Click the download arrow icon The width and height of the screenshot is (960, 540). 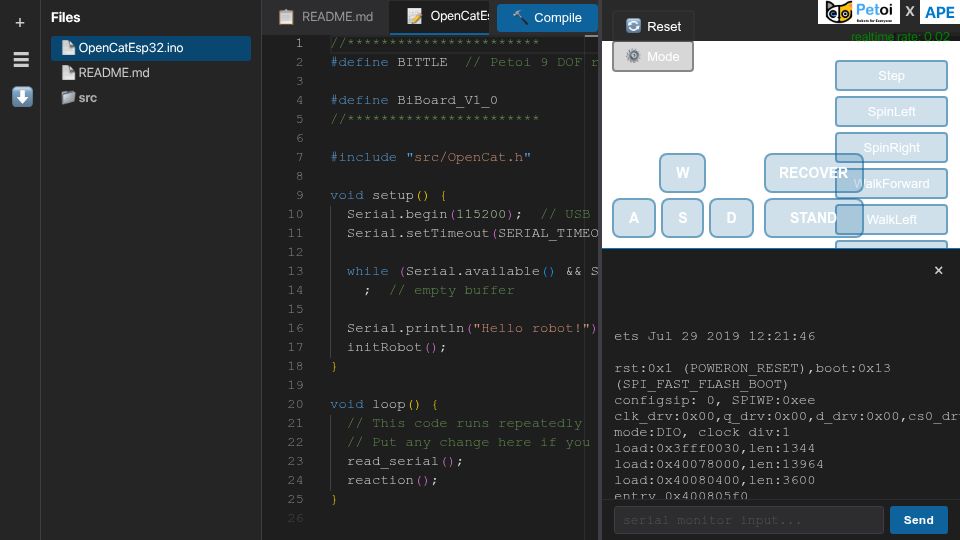pos(22,97)
